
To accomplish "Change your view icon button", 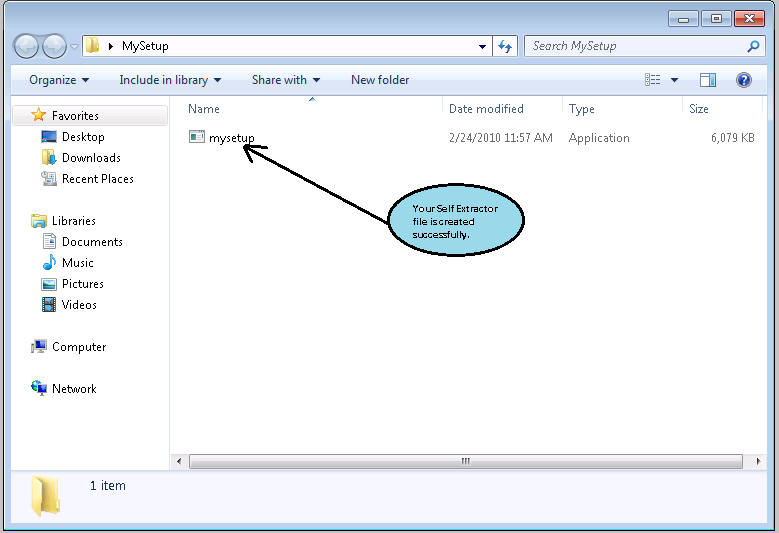I will [652, 79].
